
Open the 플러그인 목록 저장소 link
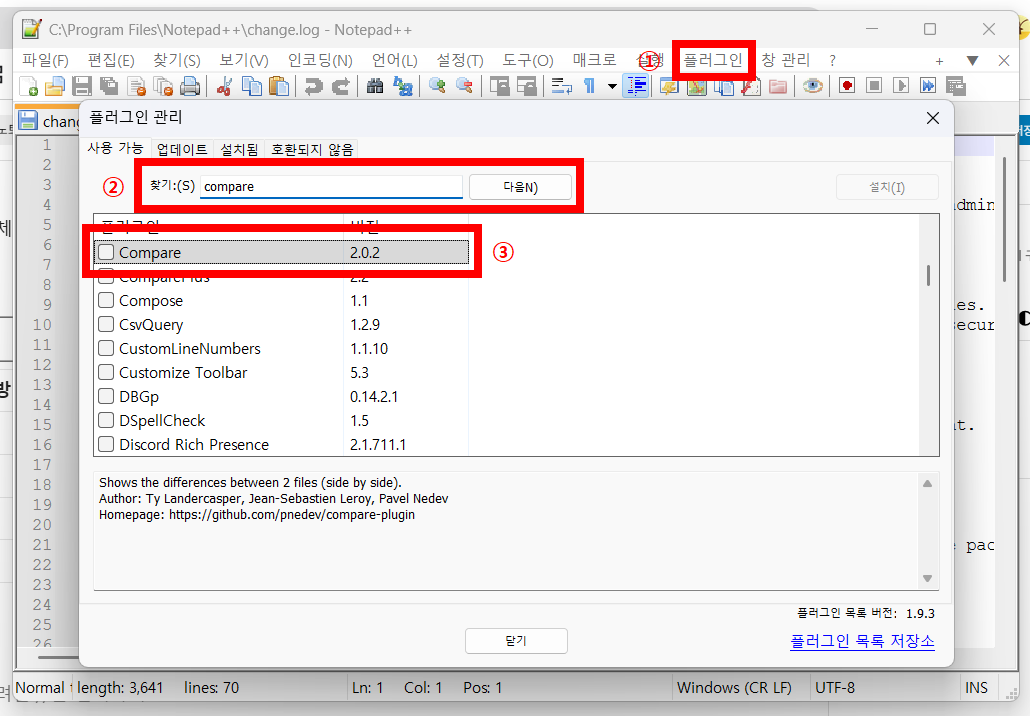click(862, 640)
